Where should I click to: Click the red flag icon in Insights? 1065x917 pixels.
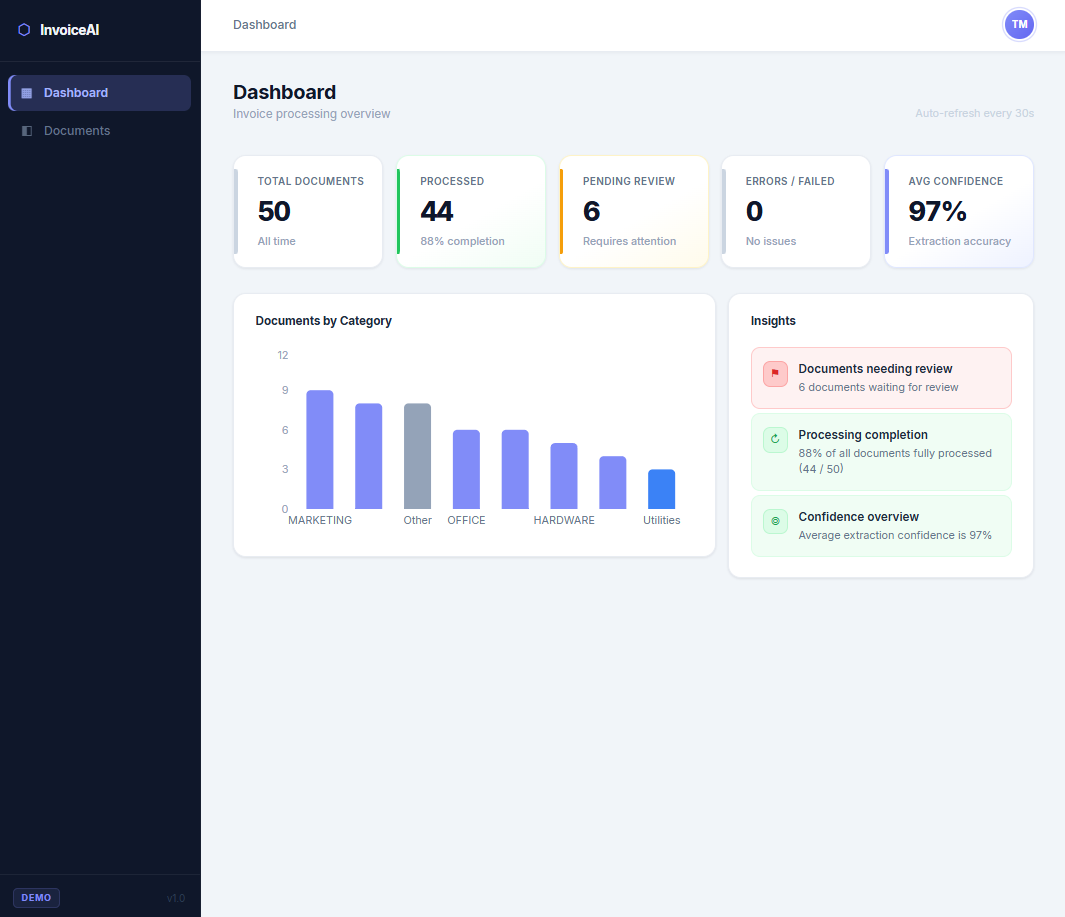click(775, 374)
